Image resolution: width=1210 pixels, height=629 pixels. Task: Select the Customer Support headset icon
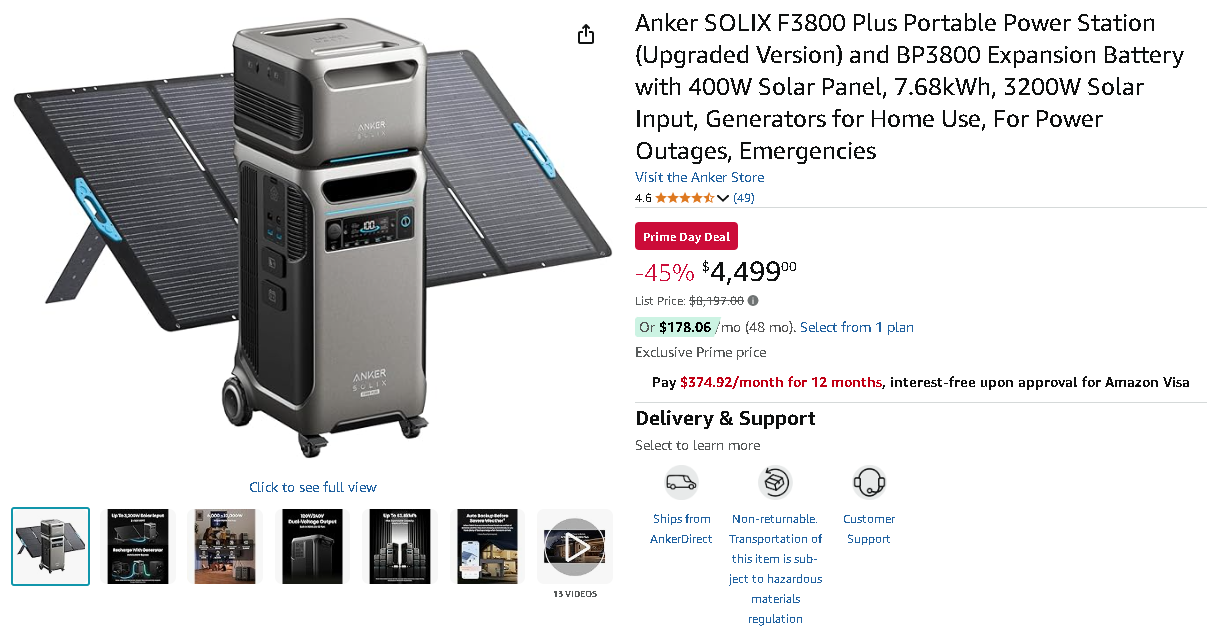coord(869,482)
